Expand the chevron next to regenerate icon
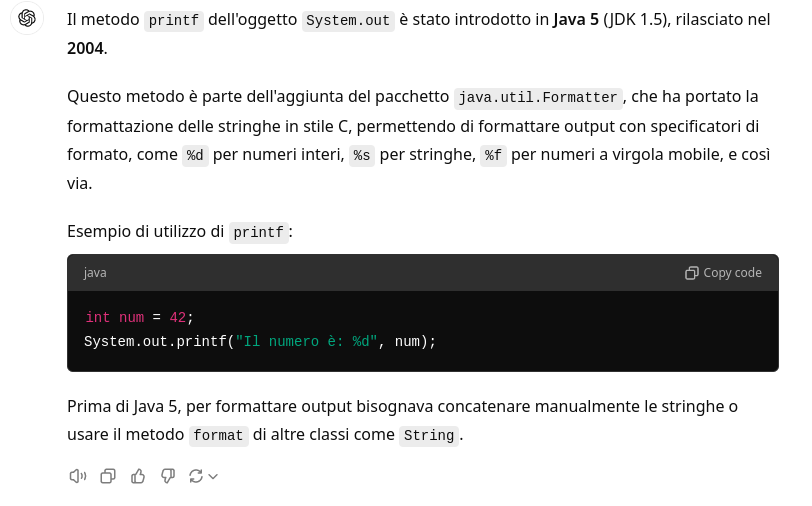This screenshot has height=506, width=812. [213, 477]
